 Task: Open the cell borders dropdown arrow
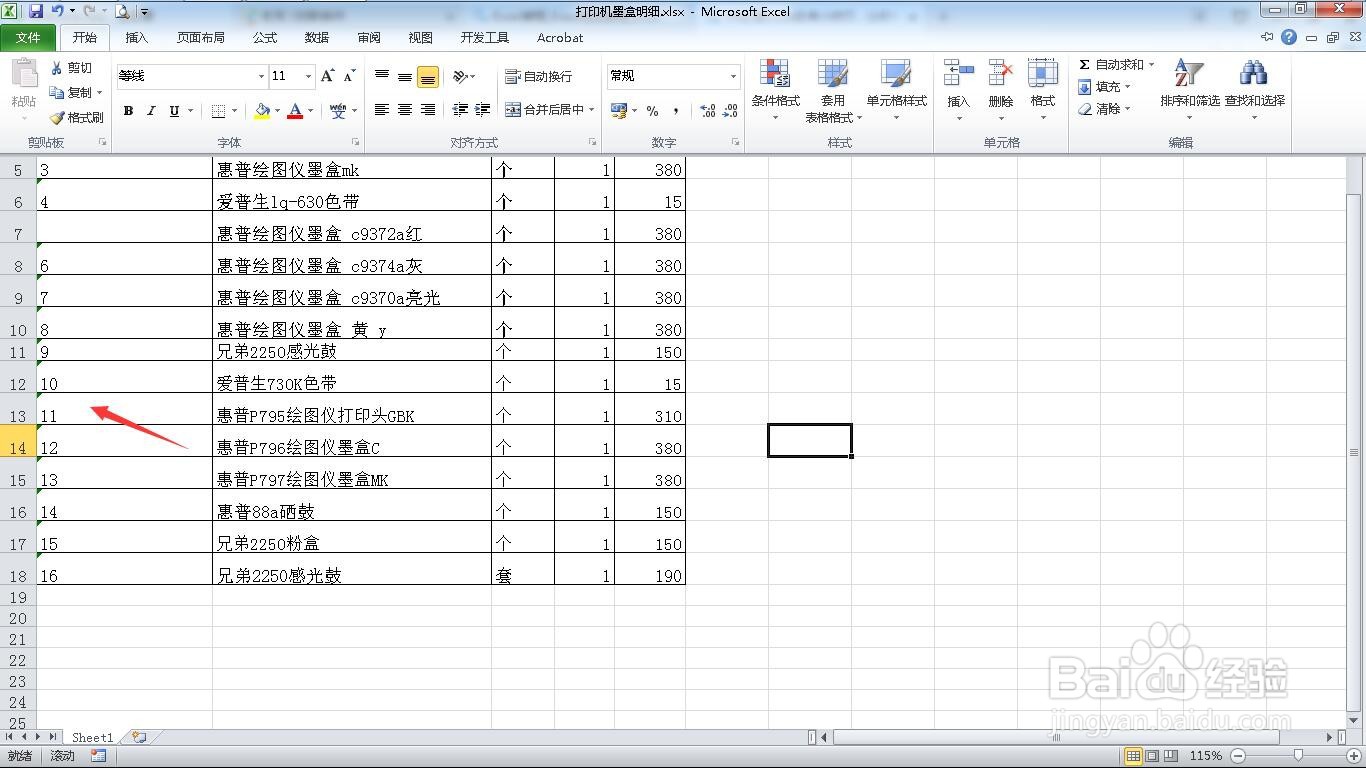tap(235, 111)
